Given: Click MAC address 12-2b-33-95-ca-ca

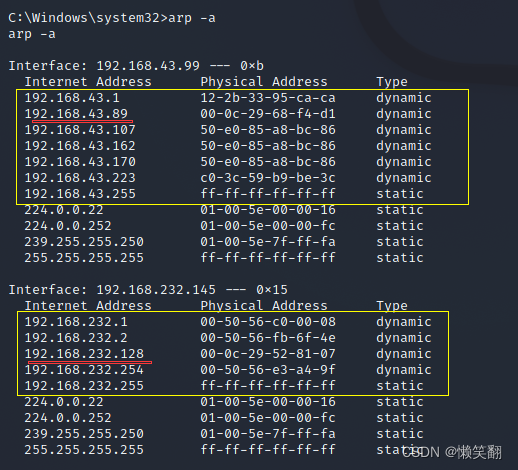Looking at the screenshot, I should click(268, 98).
